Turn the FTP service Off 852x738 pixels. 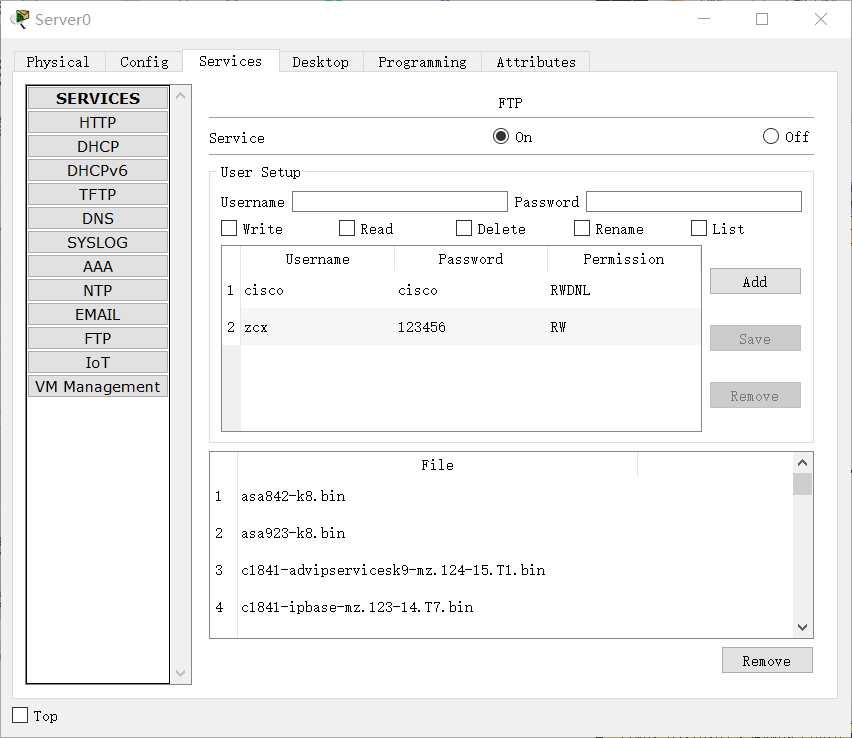tap(770, 136)
